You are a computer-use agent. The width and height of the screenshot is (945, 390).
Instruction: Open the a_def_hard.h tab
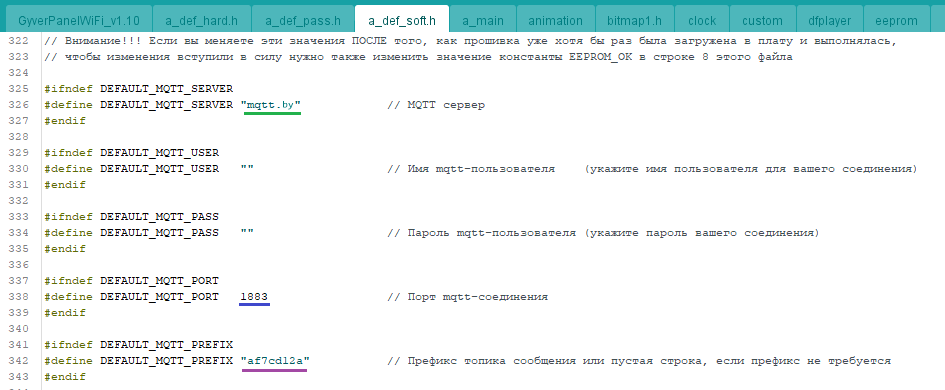[201, 20]
